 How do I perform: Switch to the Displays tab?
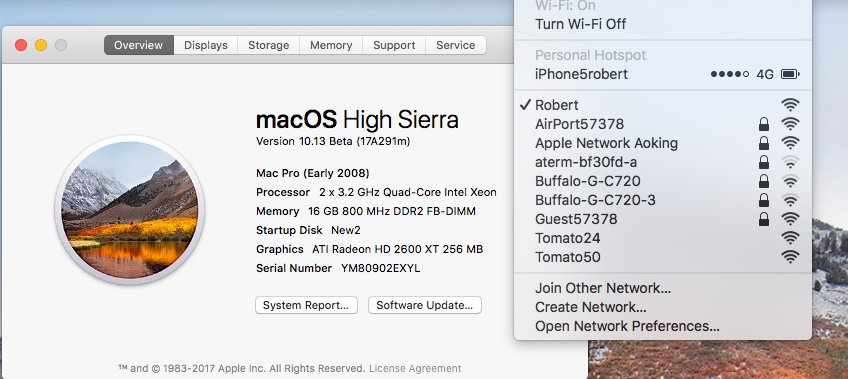206,45
